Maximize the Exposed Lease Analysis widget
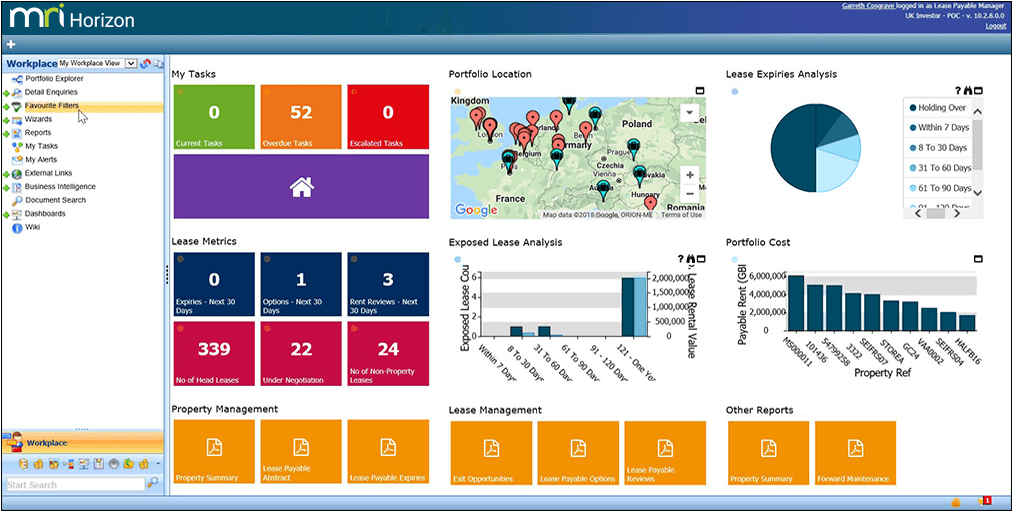Image resolution: width=1012 pixels, height=511 pixels. click(x=701, y=259)
